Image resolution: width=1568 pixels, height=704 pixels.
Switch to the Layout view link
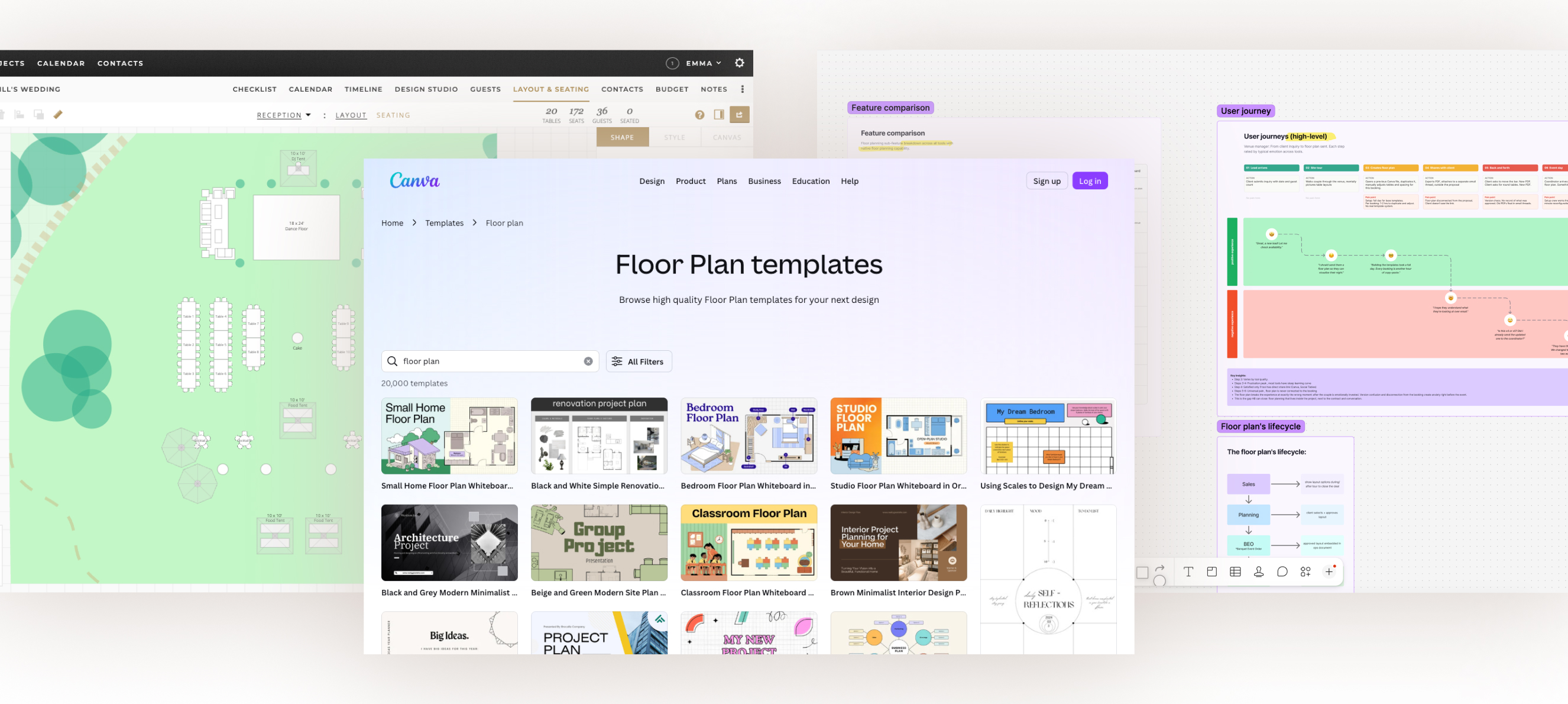[x=351, y=115]
